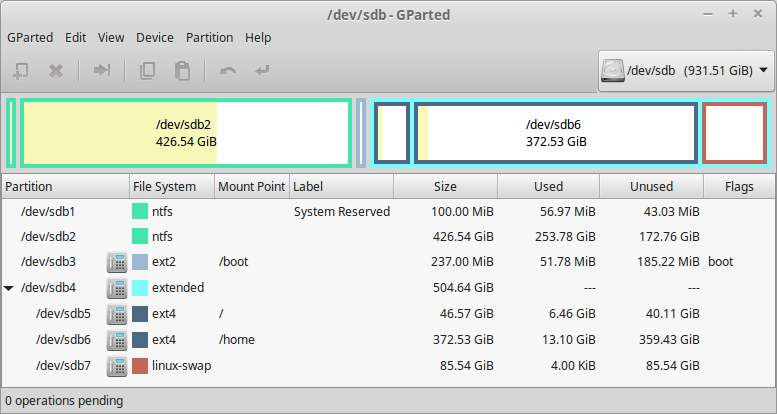Click the /home mount point cell

(x=236, y=340)
